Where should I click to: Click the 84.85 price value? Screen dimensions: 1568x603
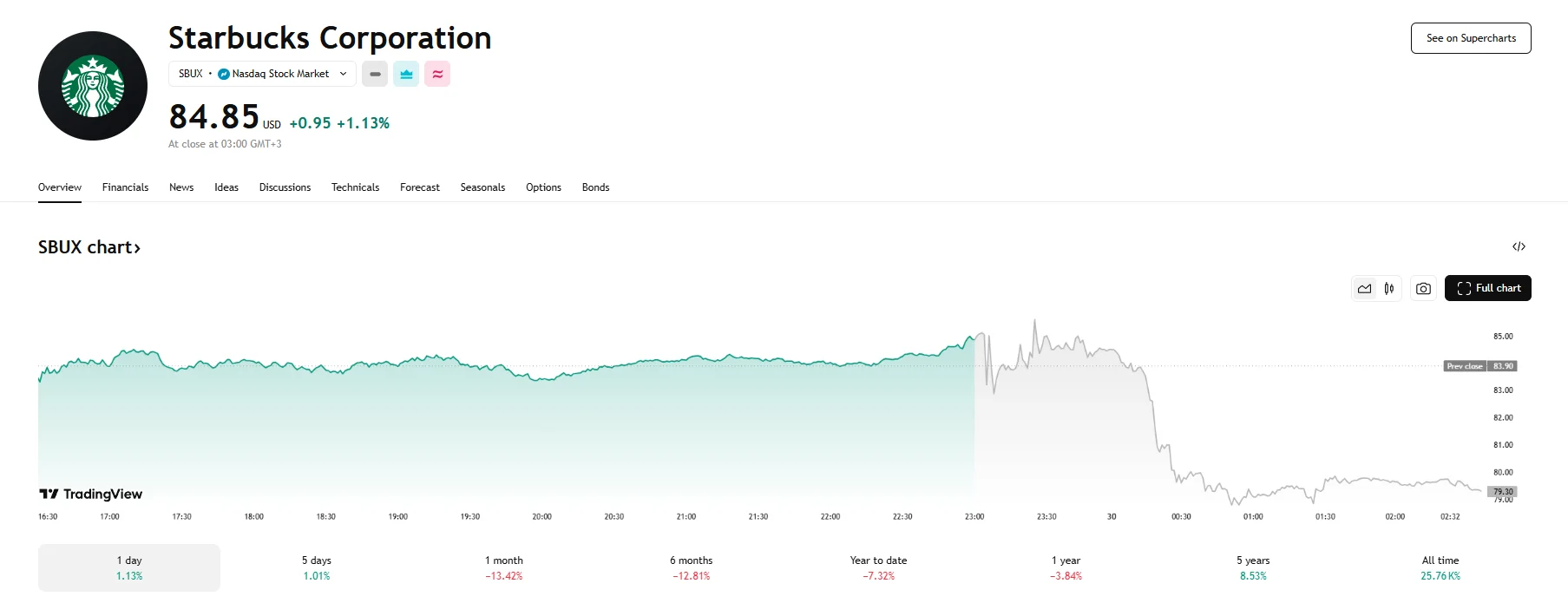pyautogui.click(x=214, y=117)
